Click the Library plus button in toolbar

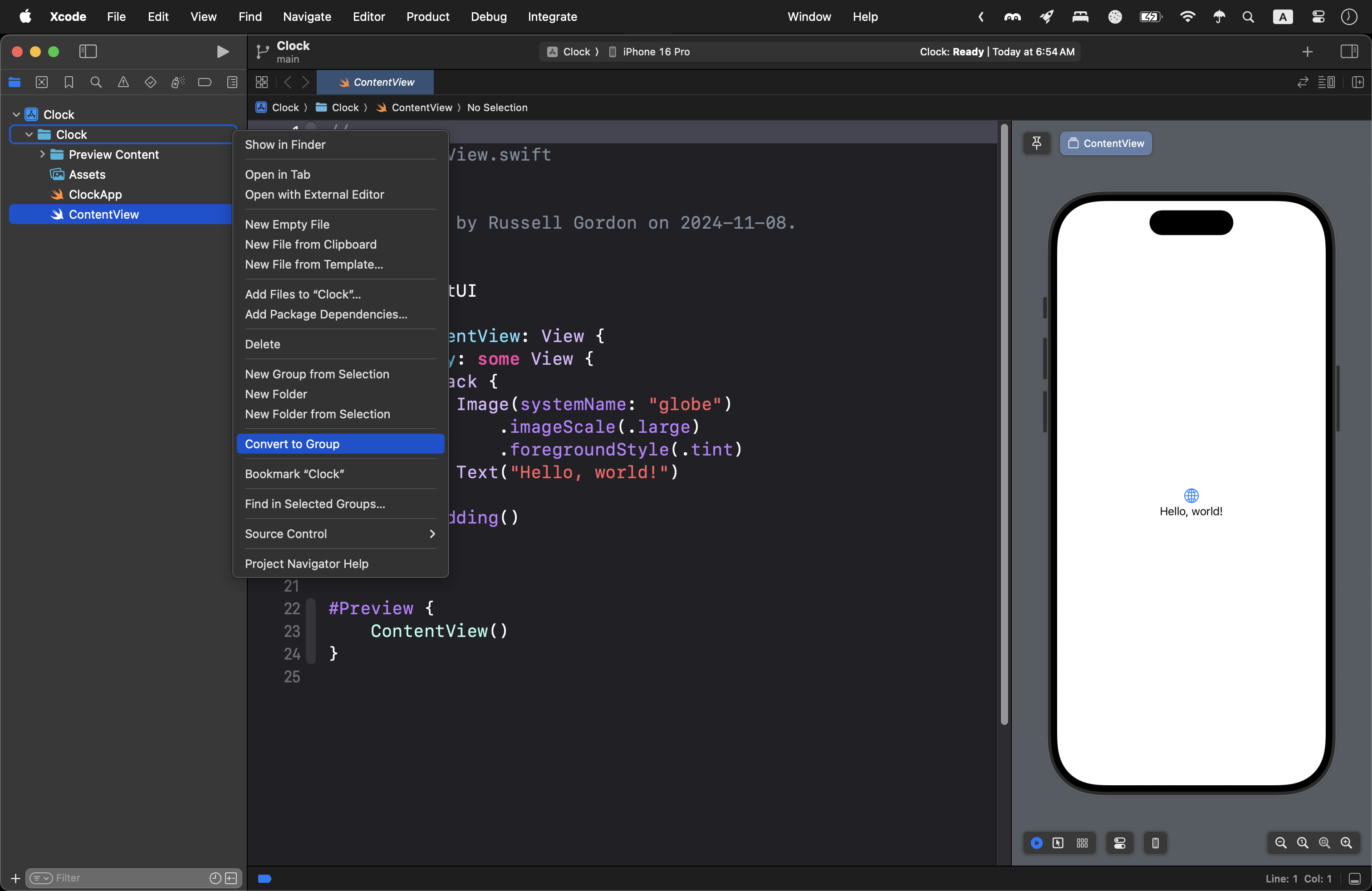pyautogui.click(x=1308, y=52)
